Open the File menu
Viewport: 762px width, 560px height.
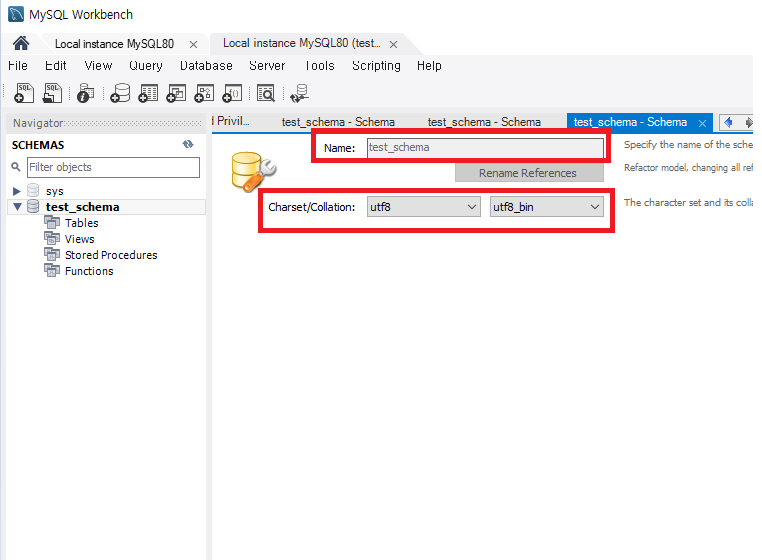(x=18, y=66)
